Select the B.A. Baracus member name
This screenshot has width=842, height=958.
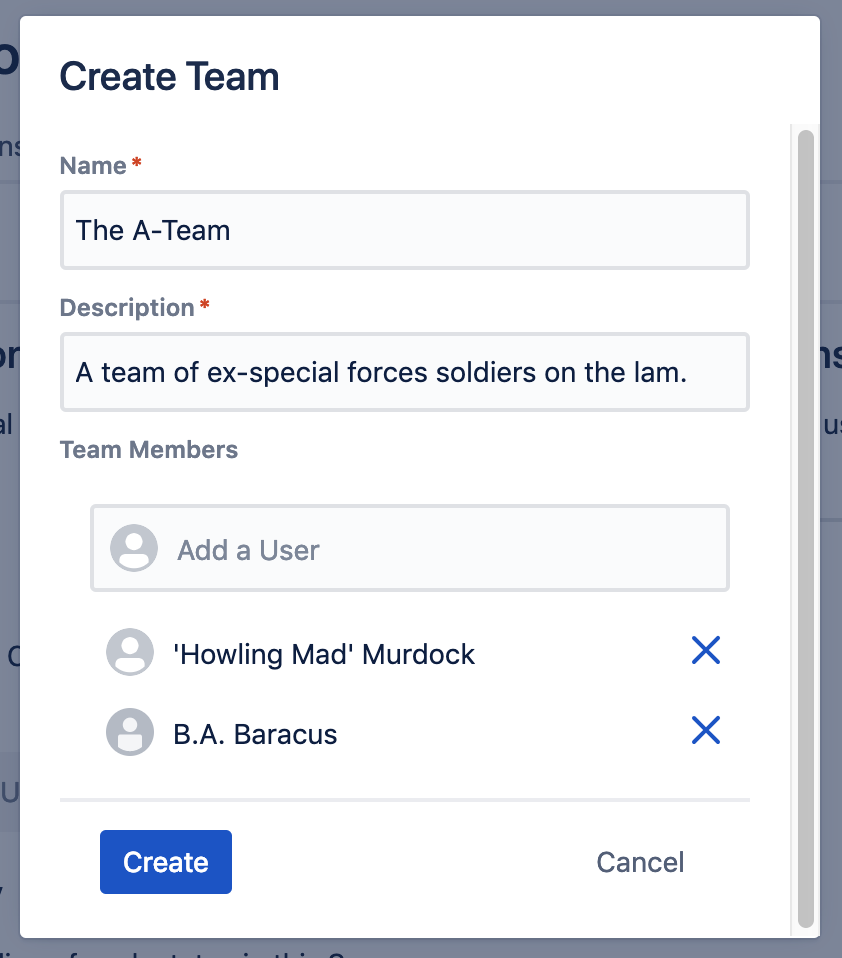coord(255,734)
